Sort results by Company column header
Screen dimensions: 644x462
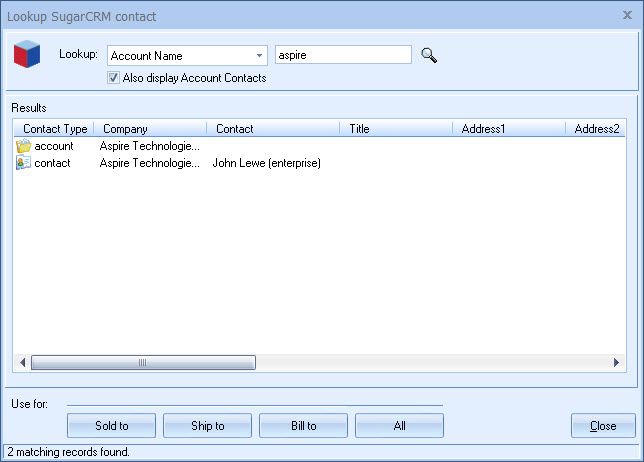150,129
